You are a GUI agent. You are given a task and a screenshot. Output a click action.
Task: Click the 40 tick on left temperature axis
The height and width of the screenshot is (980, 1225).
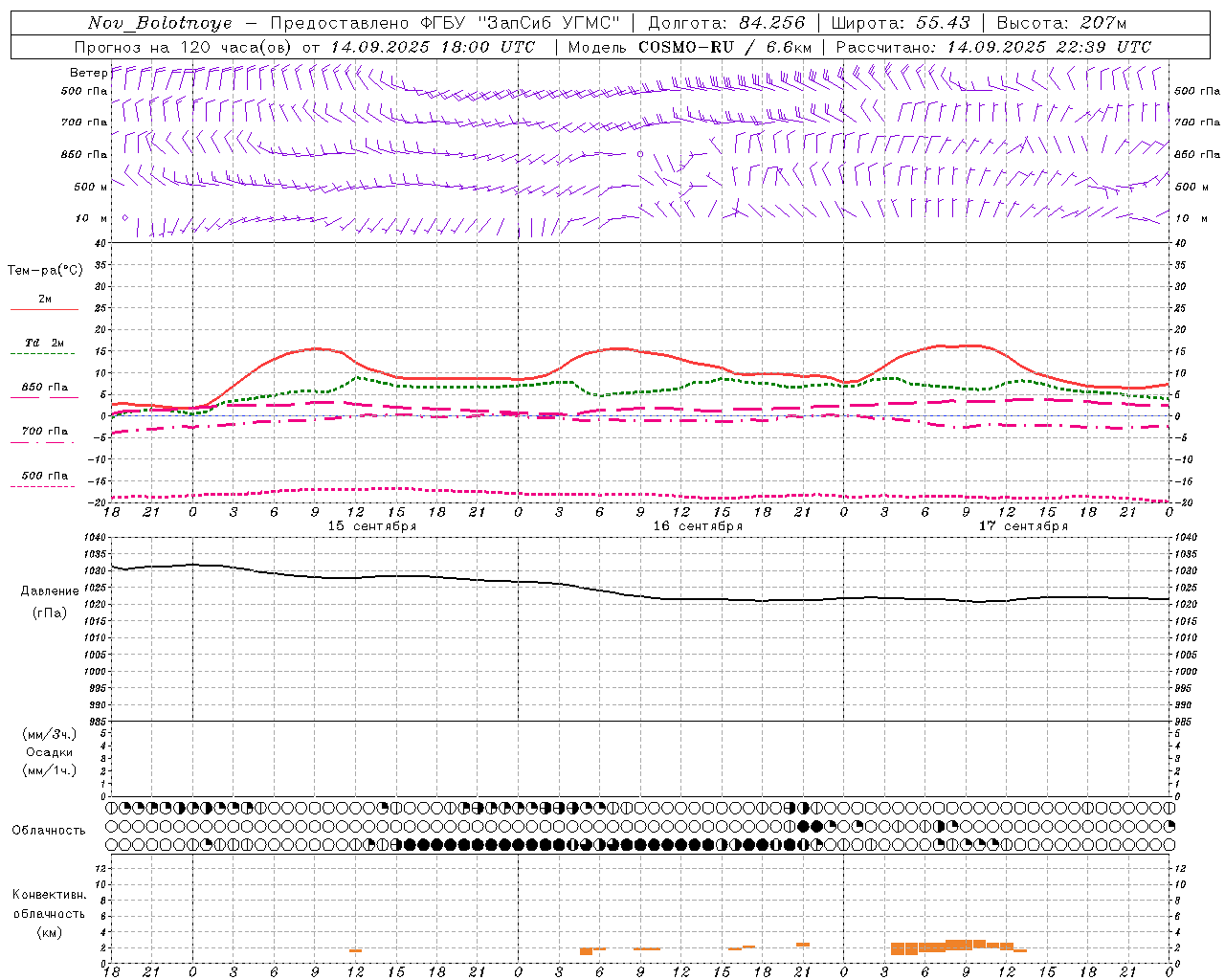[100, 243]
